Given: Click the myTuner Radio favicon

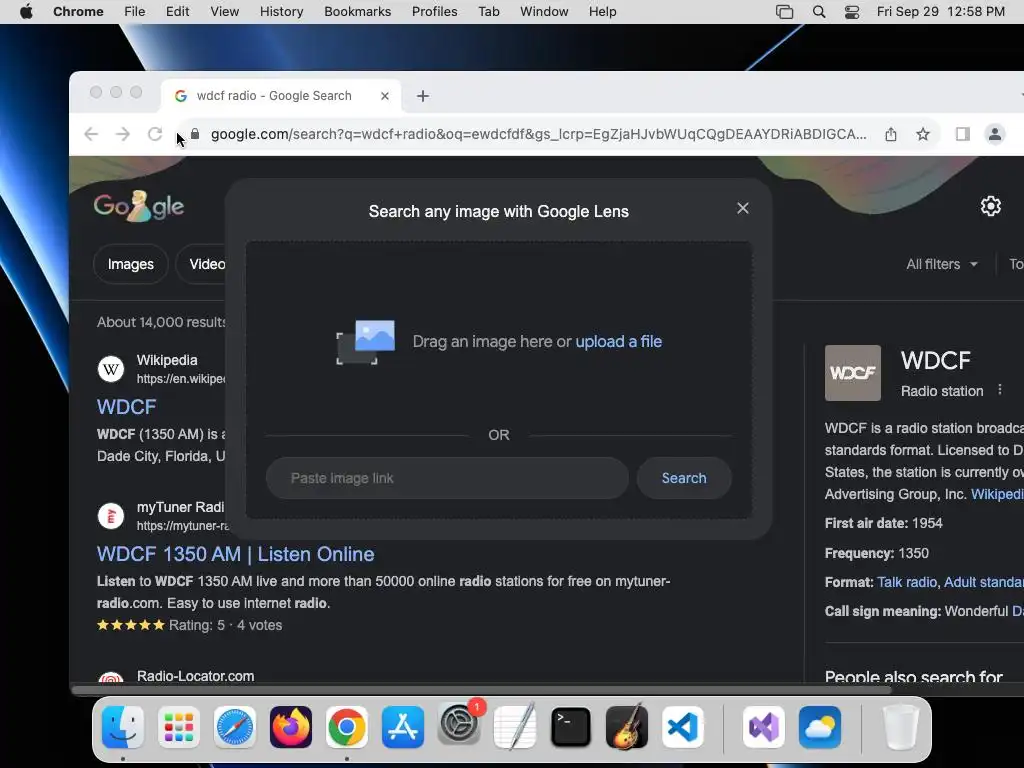Looking at the screenshot, I should click(x=111, y=516).
